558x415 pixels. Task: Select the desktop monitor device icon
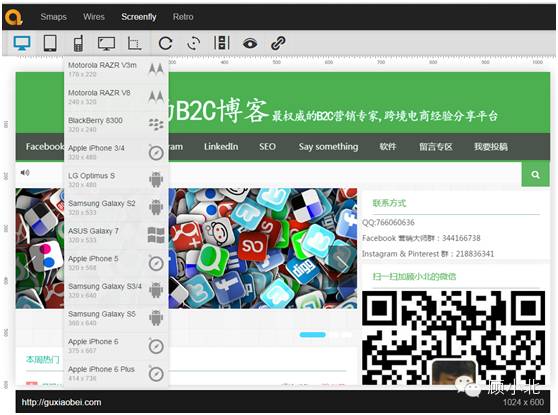(22, 43)
